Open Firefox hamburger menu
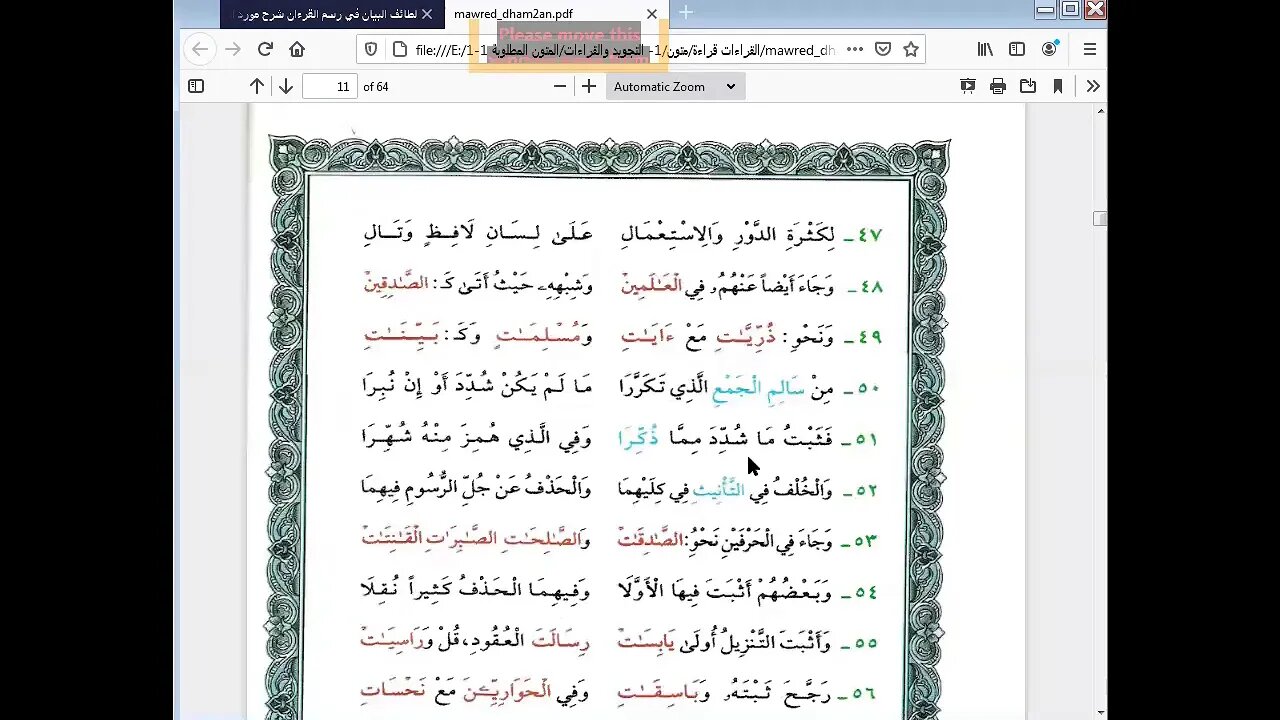This screenshot has width=1280, height=720. click(x=1090, y=49)
